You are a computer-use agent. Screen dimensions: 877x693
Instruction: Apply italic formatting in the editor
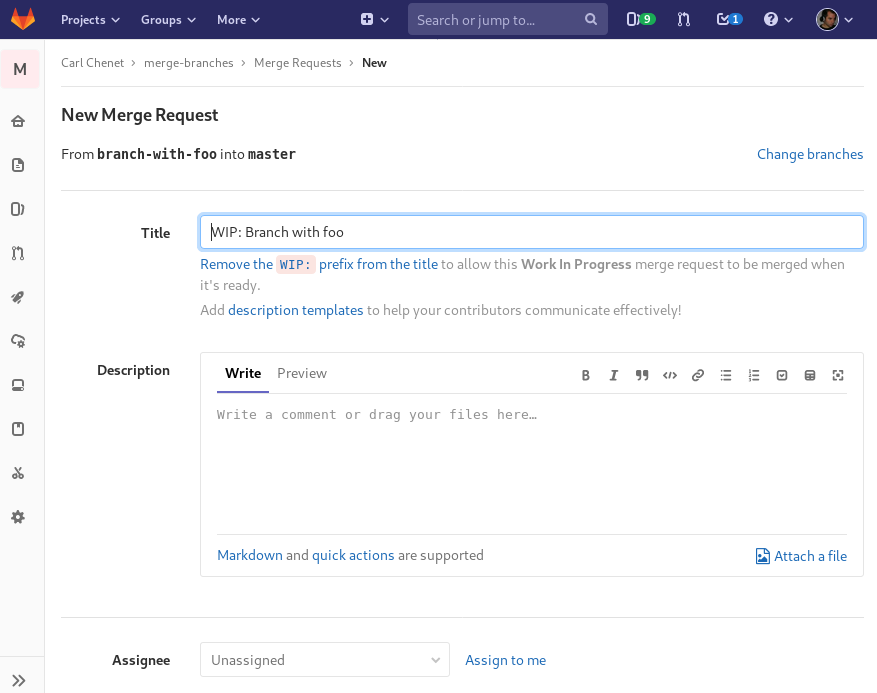(613, 375)
